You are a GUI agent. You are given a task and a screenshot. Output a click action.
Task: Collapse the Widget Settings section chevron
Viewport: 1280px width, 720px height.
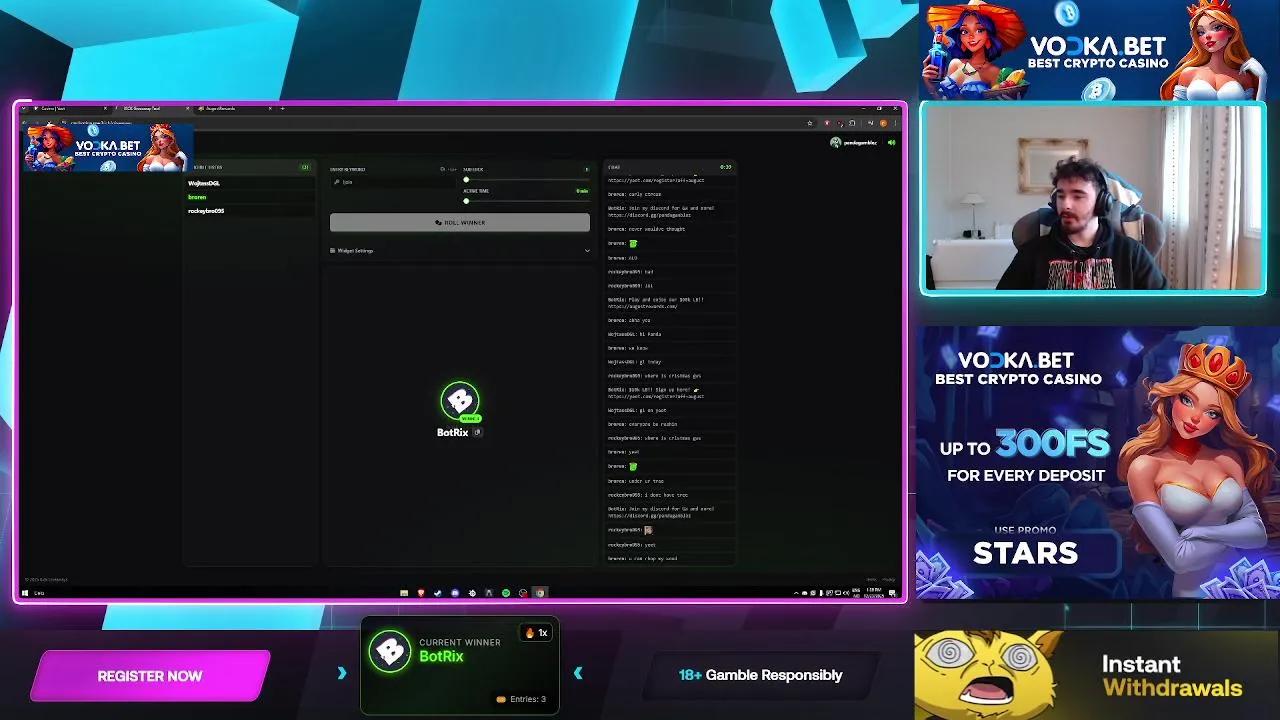587,250
